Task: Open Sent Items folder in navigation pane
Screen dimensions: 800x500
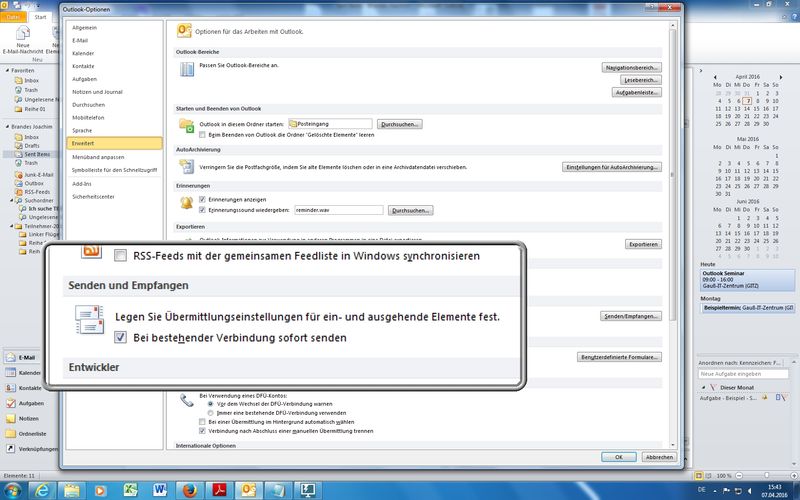Action: pyautogui.click(x=37, y=154)
